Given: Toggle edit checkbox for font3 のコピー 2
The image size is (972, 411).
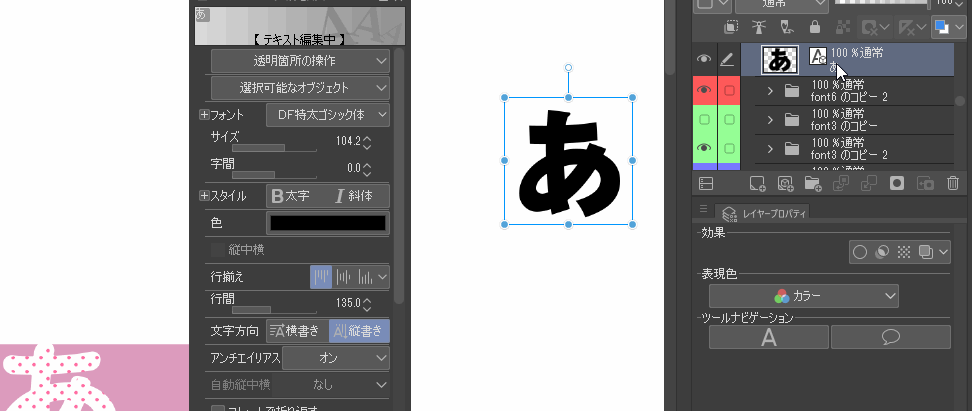Looking at the screenshot, I should pos(729,148).
